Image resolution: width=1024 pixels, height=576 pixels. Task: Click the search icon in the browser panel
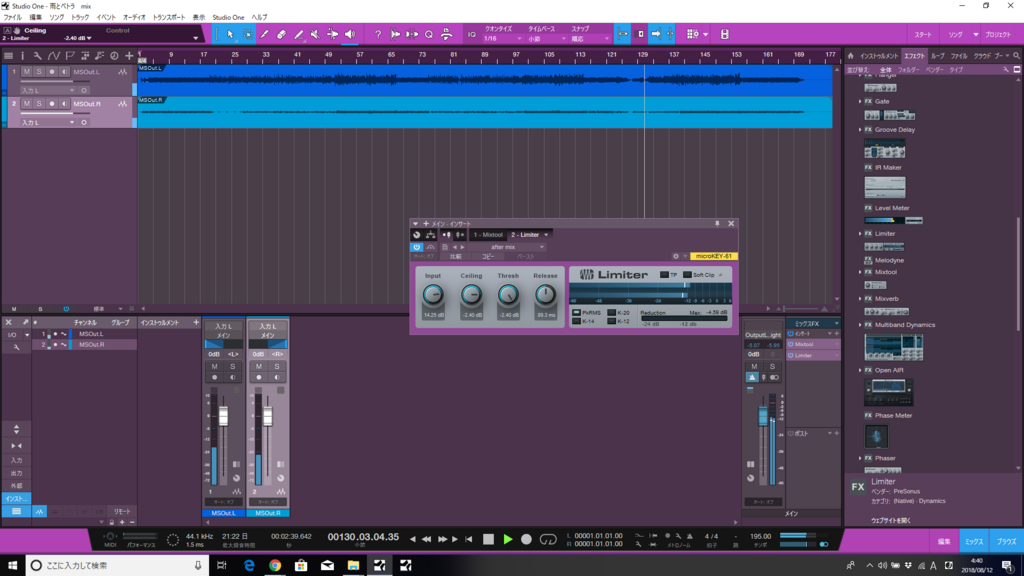click(x=1016, y=56)
